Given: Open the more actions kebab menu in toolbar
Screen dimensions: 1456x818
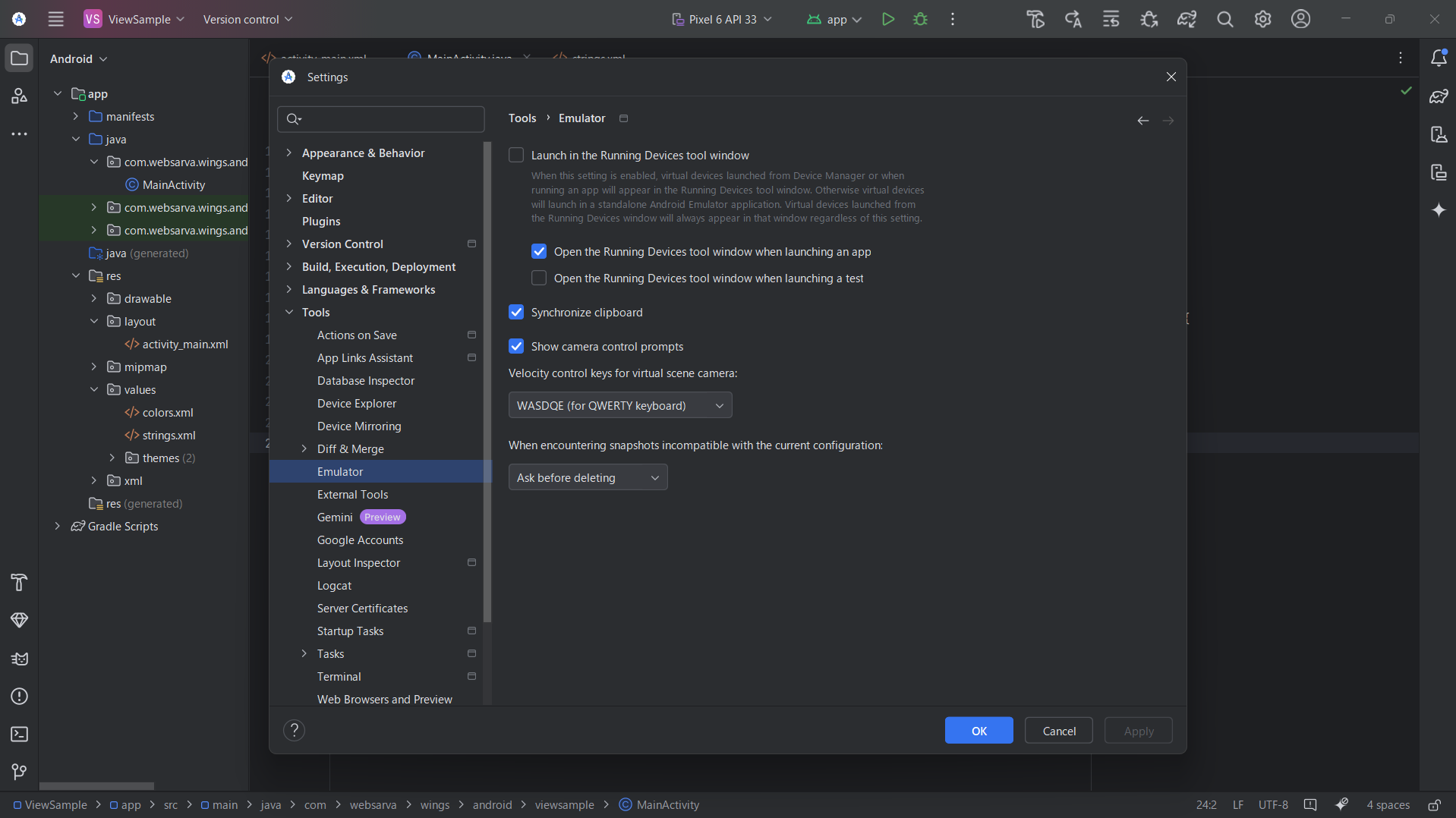Looking at the screenshot, I should point(953,19).
